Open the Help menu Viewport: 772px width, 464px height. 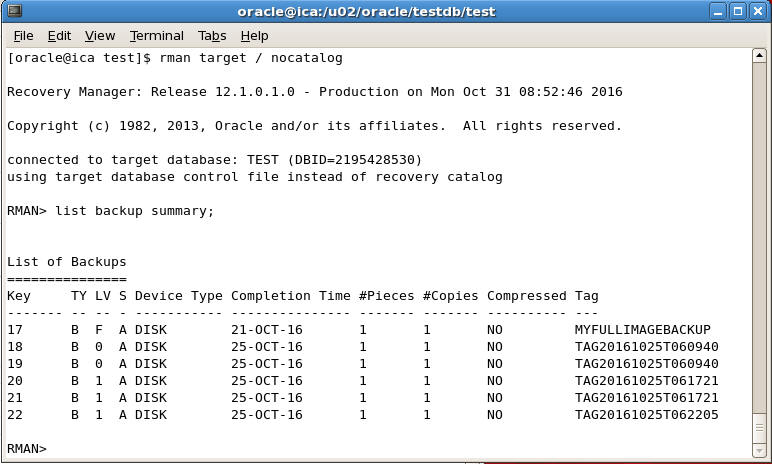pyautogui.click(x=254, y=36)
